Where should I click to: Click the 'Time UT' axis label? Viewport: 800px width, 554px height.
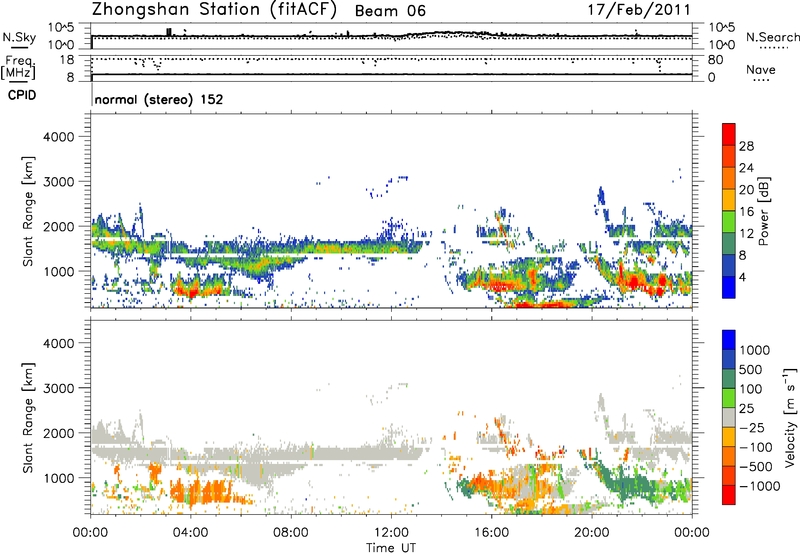391,547
